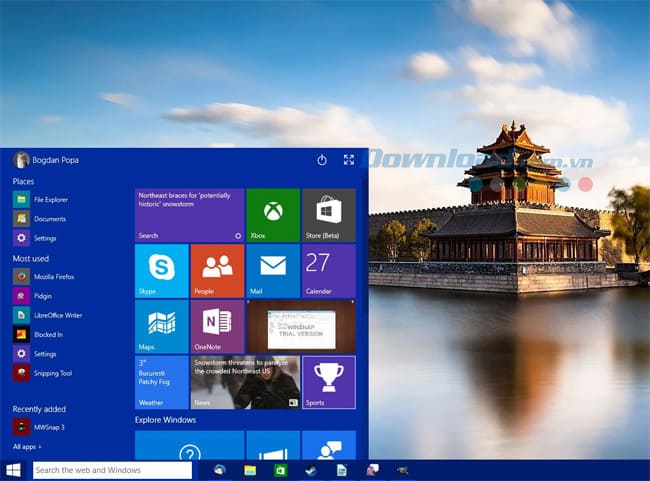
Task: Open the OneNote tile
Action: 217,326
